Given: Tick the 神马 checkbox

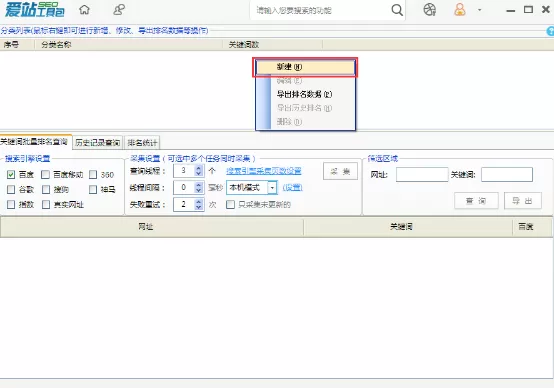Looking at the screenshot, I should pyautogui.click(x=93, y=190).
